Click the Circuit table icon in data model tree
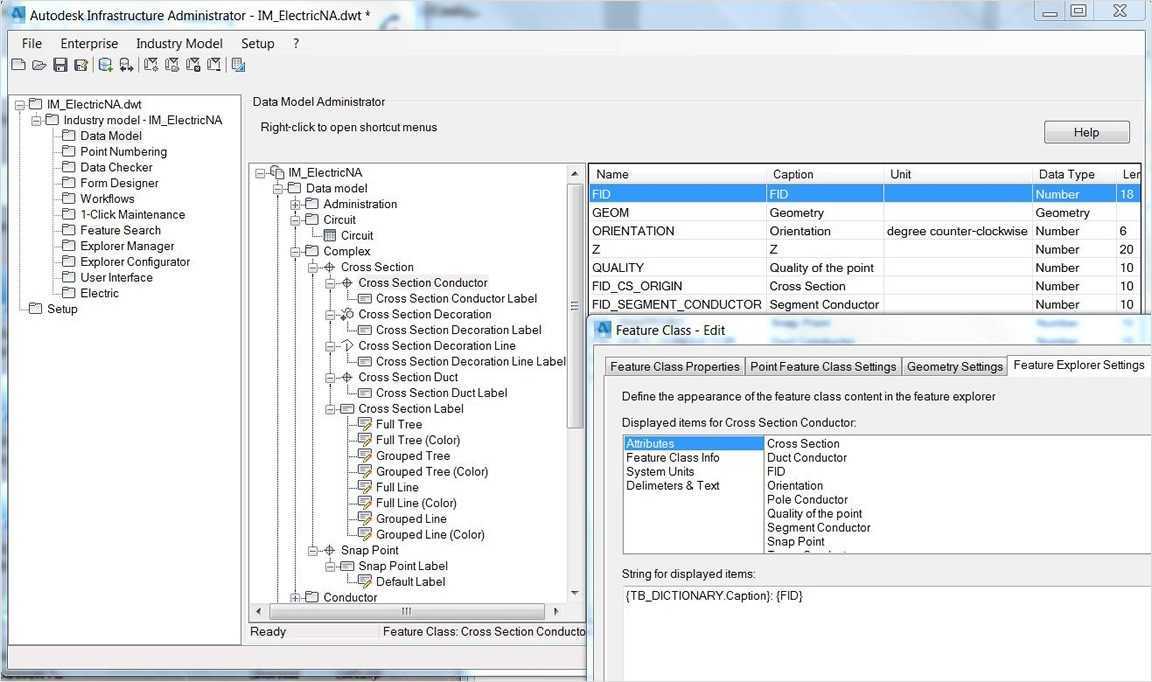Screen dimensions: 1152x682 (330, 235)
